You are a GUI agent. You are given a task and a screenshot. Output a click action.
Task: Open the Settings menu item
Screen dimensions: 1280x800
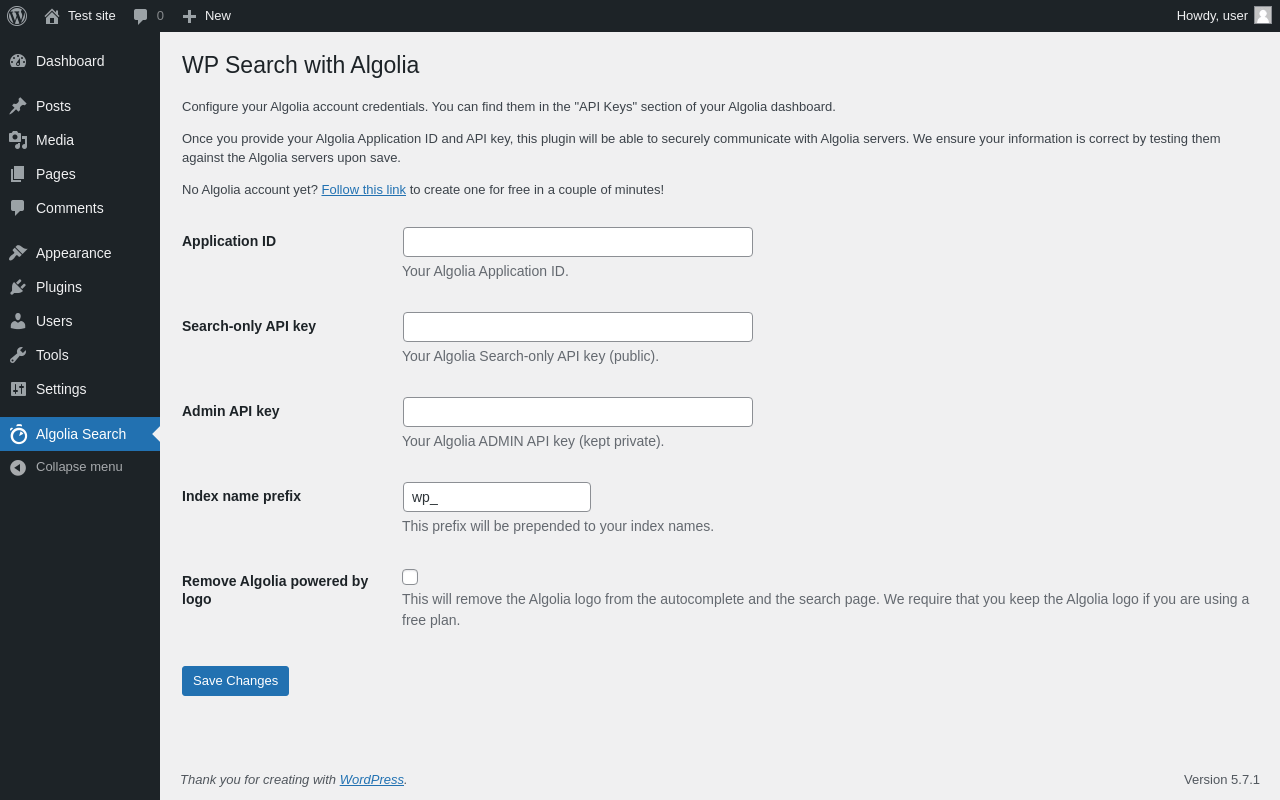coord(61,389)
